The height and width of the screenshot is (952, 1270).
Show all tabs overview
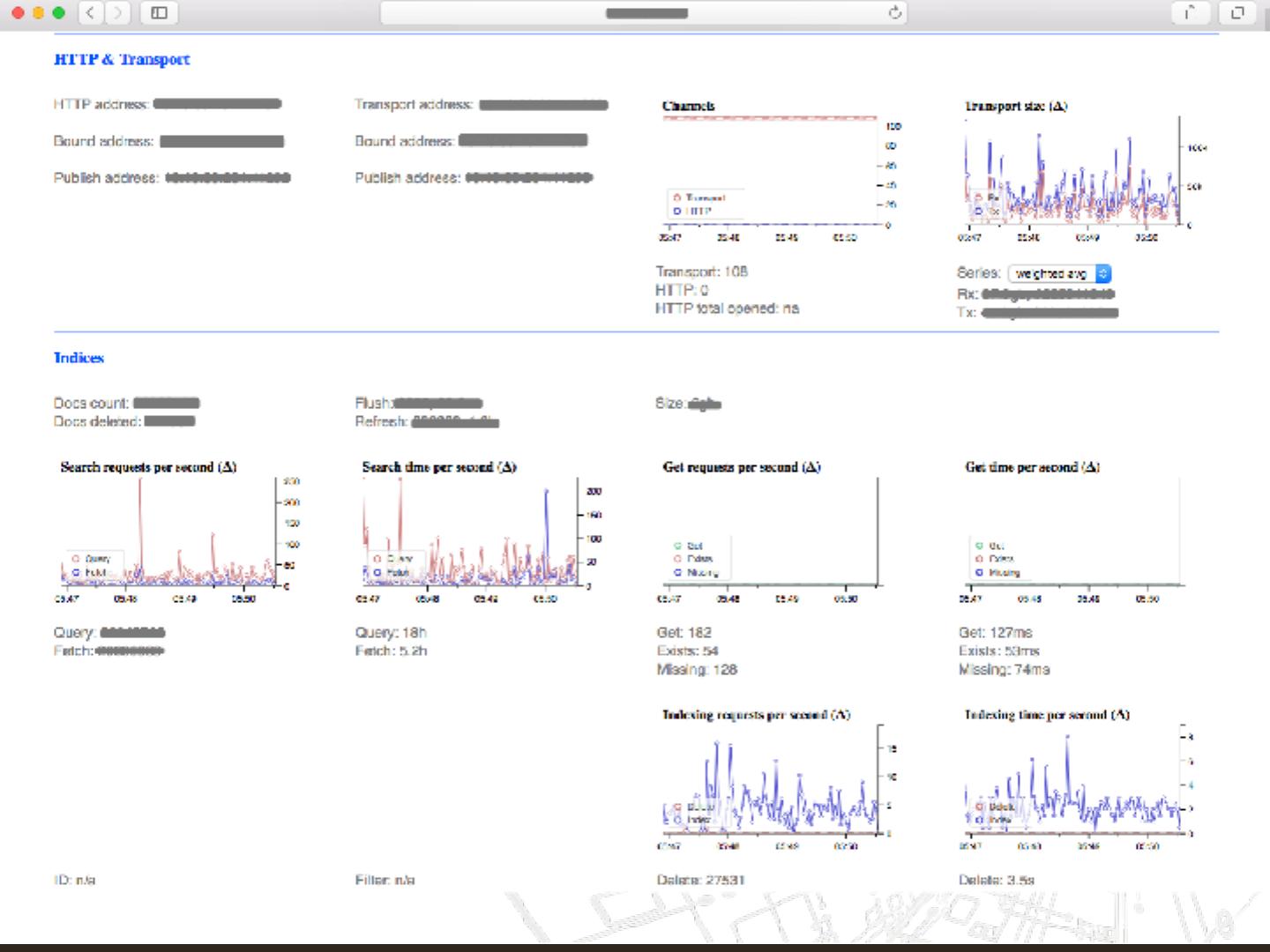coord(1237,12)
